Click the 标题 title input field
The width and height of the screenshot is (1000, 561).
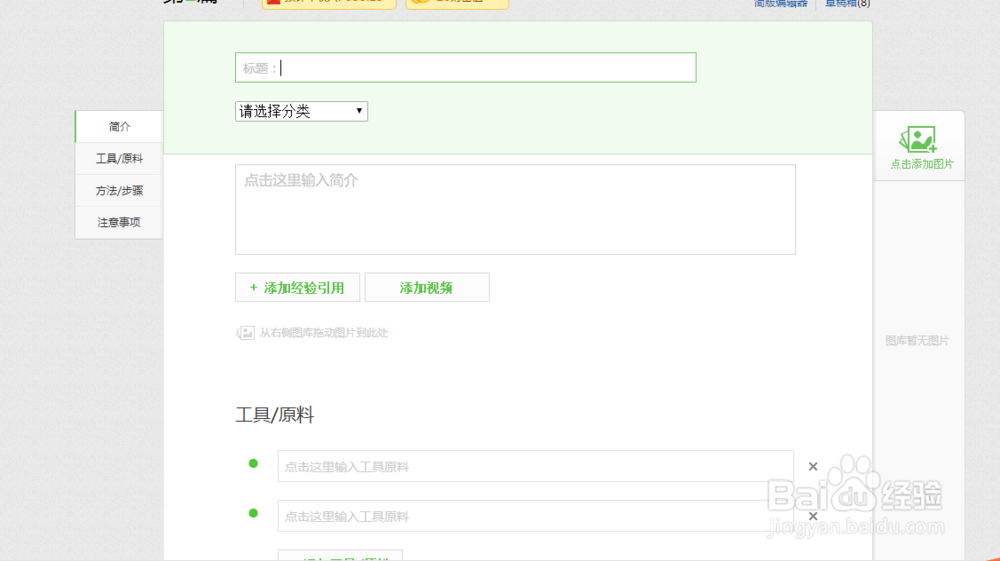(x=466, y=68)
